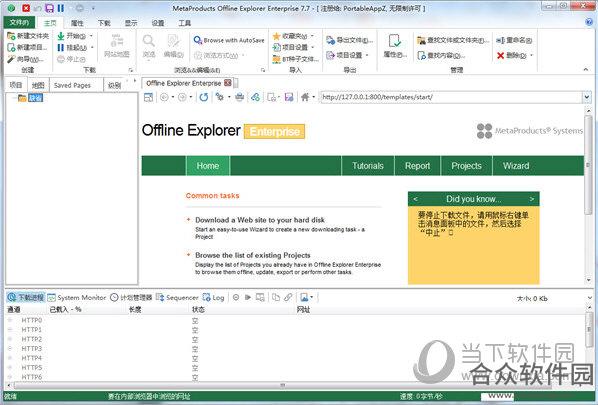The width and height of the screenshot is (598, 405).
Task: Switch to the 属性 ribbon tab
Action: tap(77, 23)
